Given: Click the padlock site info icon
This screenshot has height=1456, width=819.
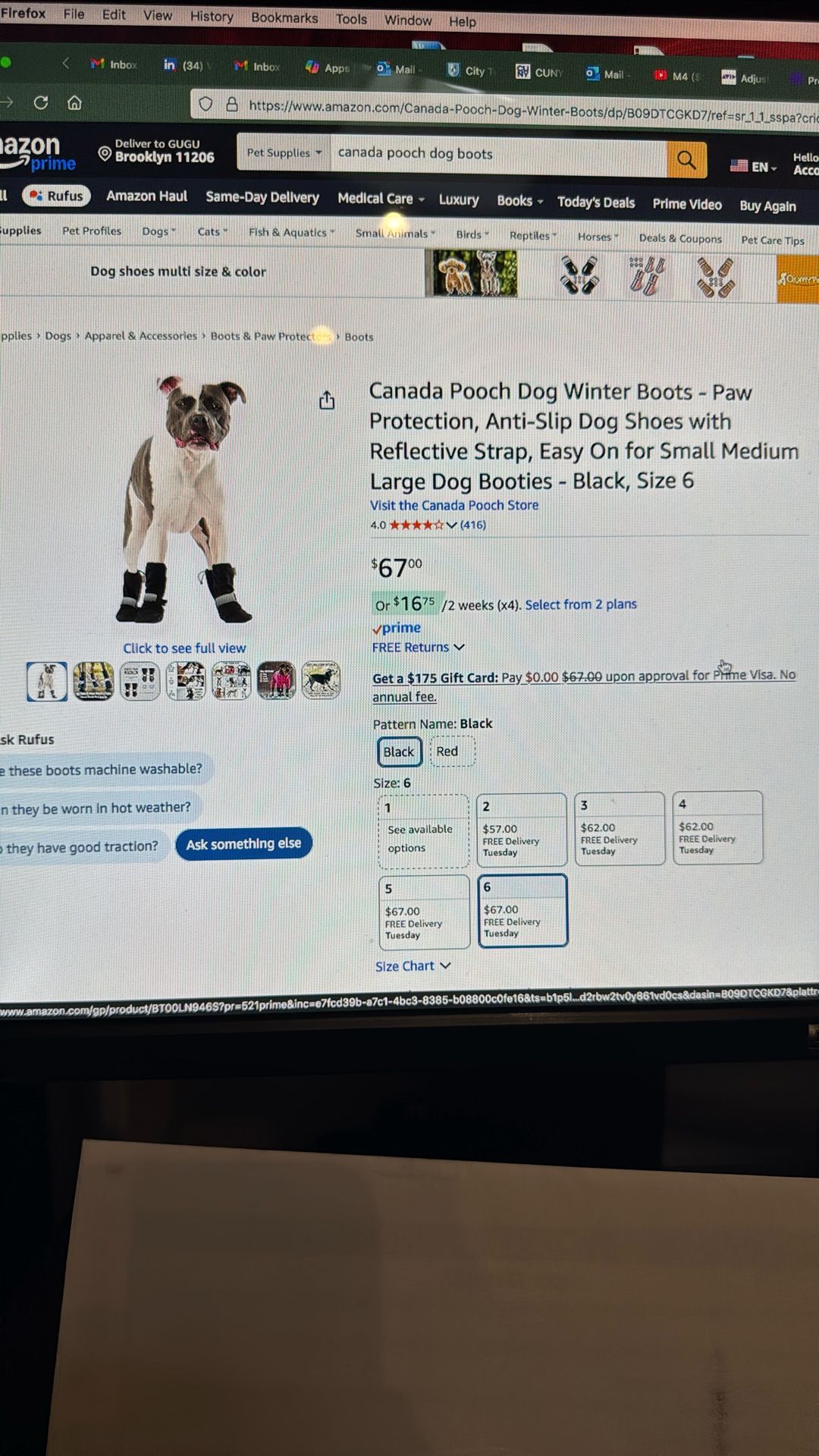Looking at the screenshot, I should click(232, 105).
